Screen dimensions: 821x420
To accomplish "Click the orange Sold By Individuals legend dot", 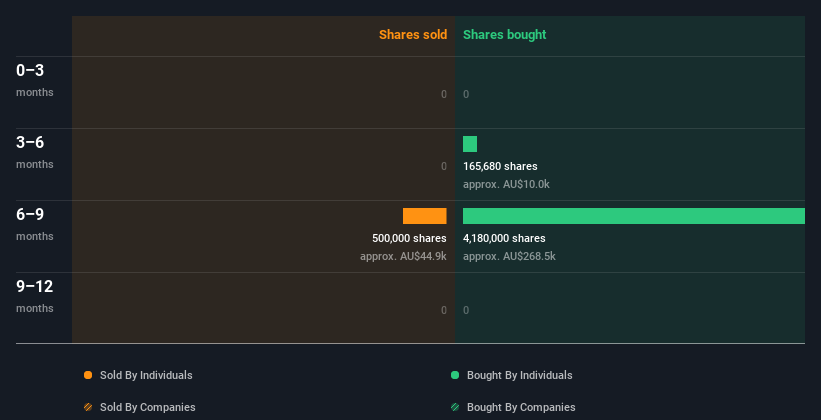I will pyautogui.click(x=88, y=375).
